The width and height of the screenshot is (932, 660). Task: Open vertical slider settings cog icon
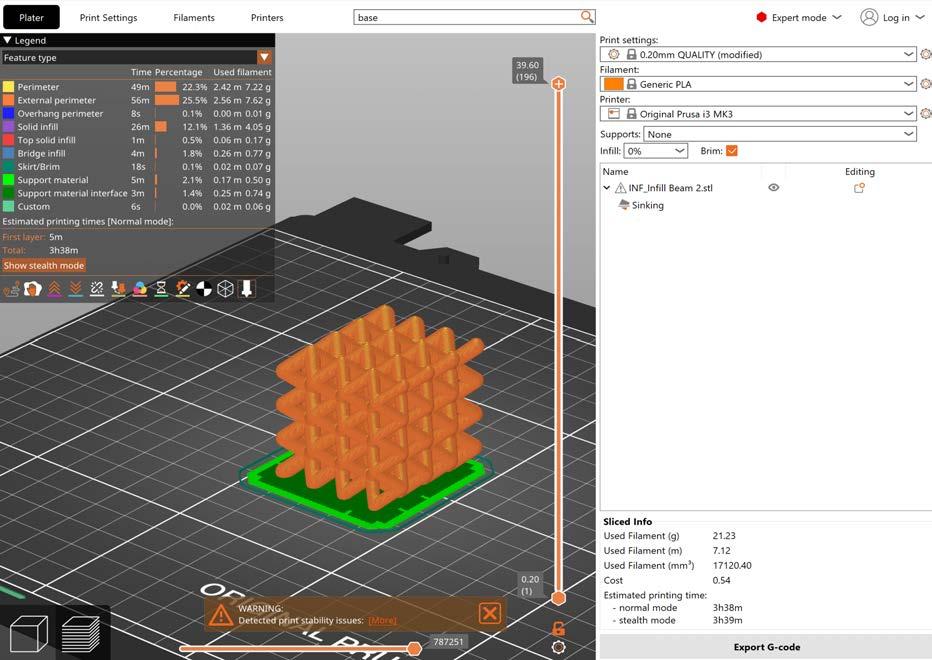click(x=558, y=648)
